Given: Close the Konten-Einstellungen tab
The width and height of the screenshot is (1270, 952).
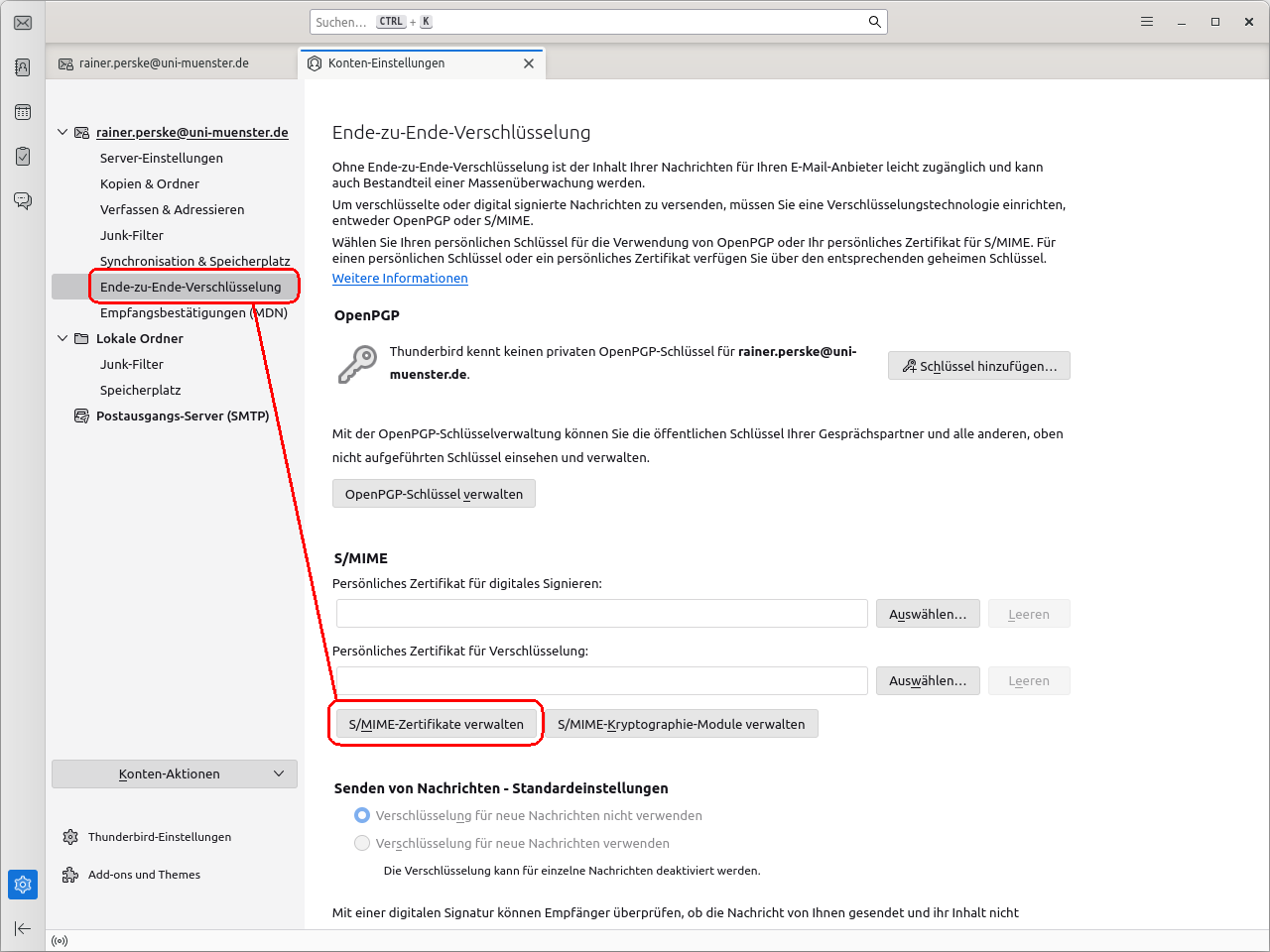Looking at the screenshot, I should pyautogui.click(x=529, y=63).
